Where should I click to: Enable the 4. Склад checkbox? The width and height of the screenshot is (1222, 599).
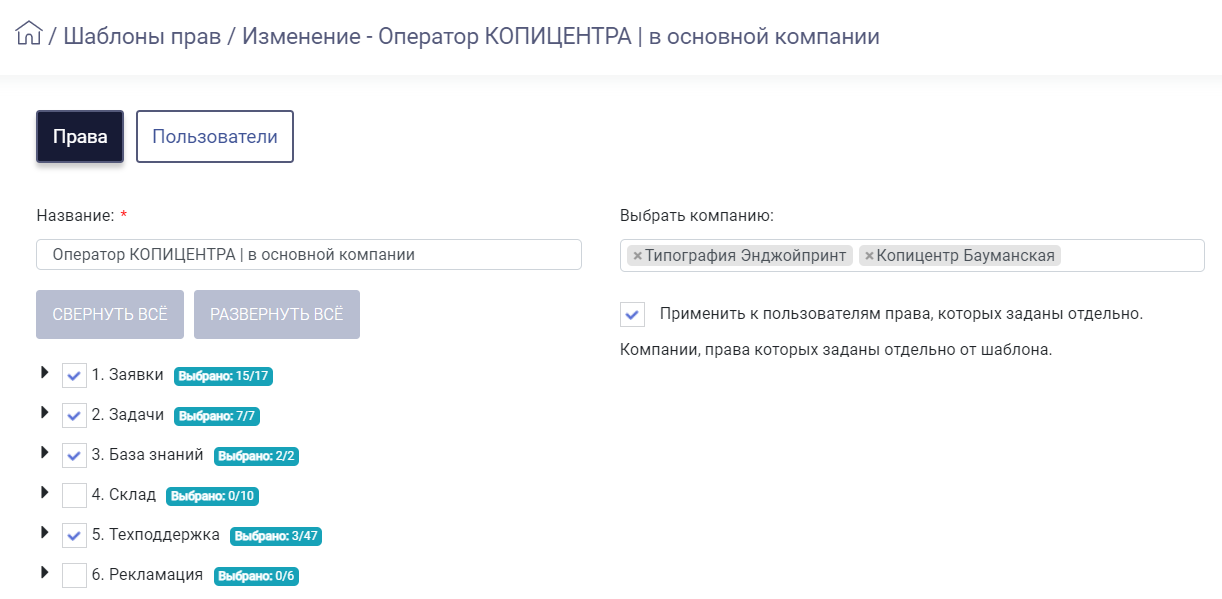pyautogui.click(x=74, y=495)
